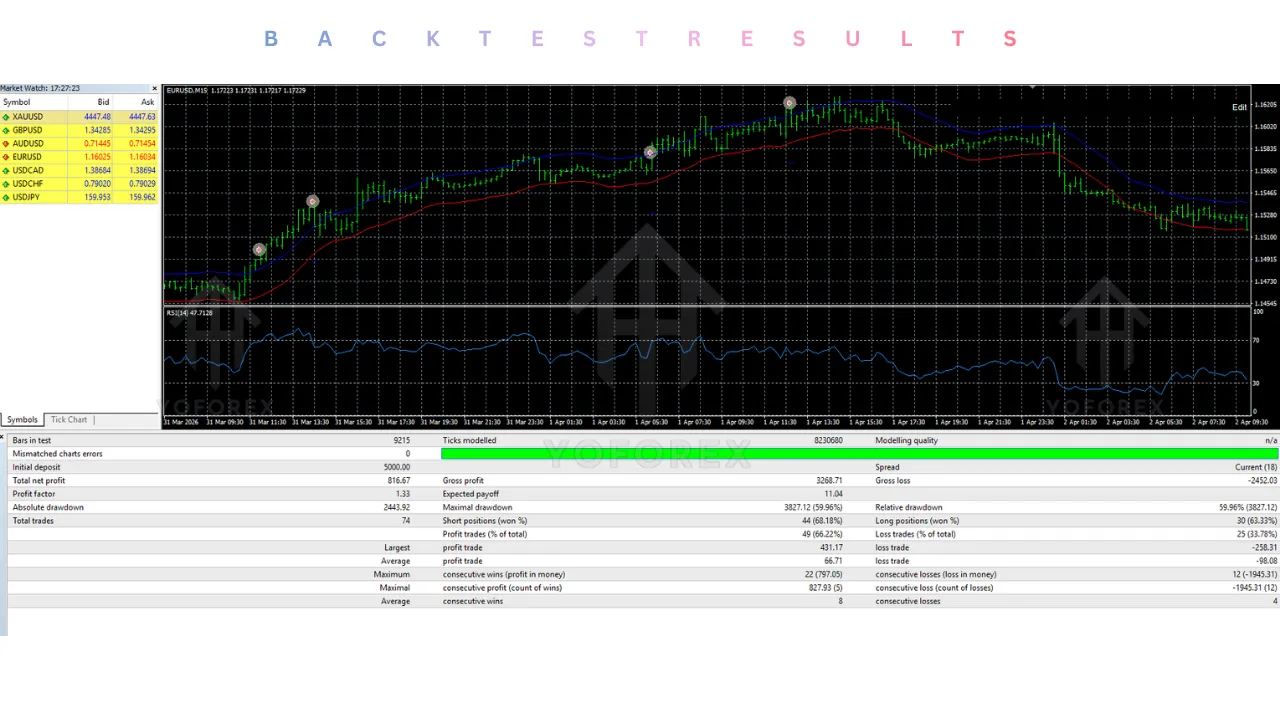Select trade marker above 31 Mar 13:30

click(313, 201)
